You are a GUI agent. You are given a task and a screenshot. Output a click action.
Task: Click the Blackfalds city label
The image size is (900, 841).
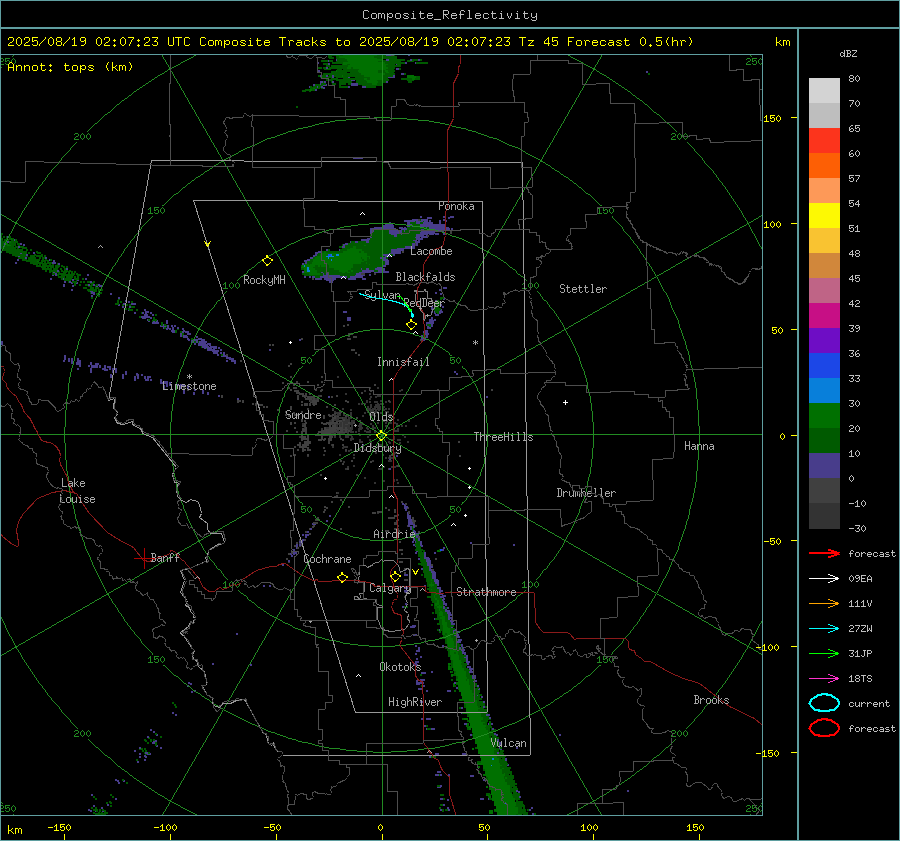[425, 277]
